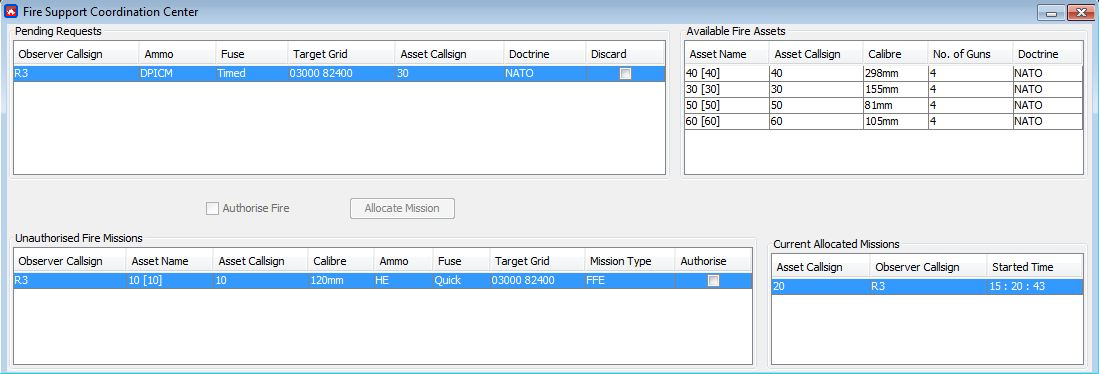The height and width of the screenshot is (374, 1099).
Task: Minimize the Fire Support Coordination Center window
Action: (1051, 13)
